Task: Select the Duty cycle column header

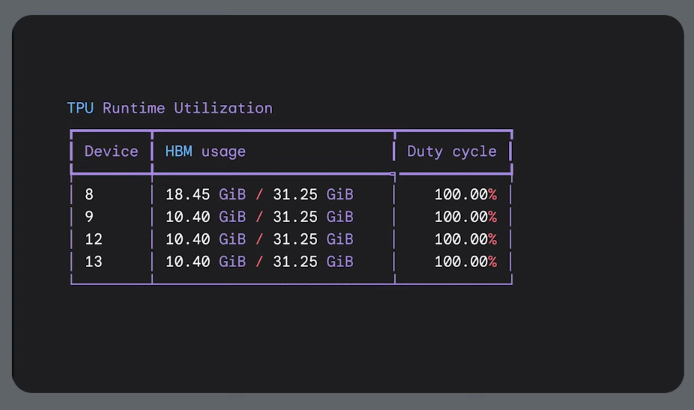Action: 451,151
